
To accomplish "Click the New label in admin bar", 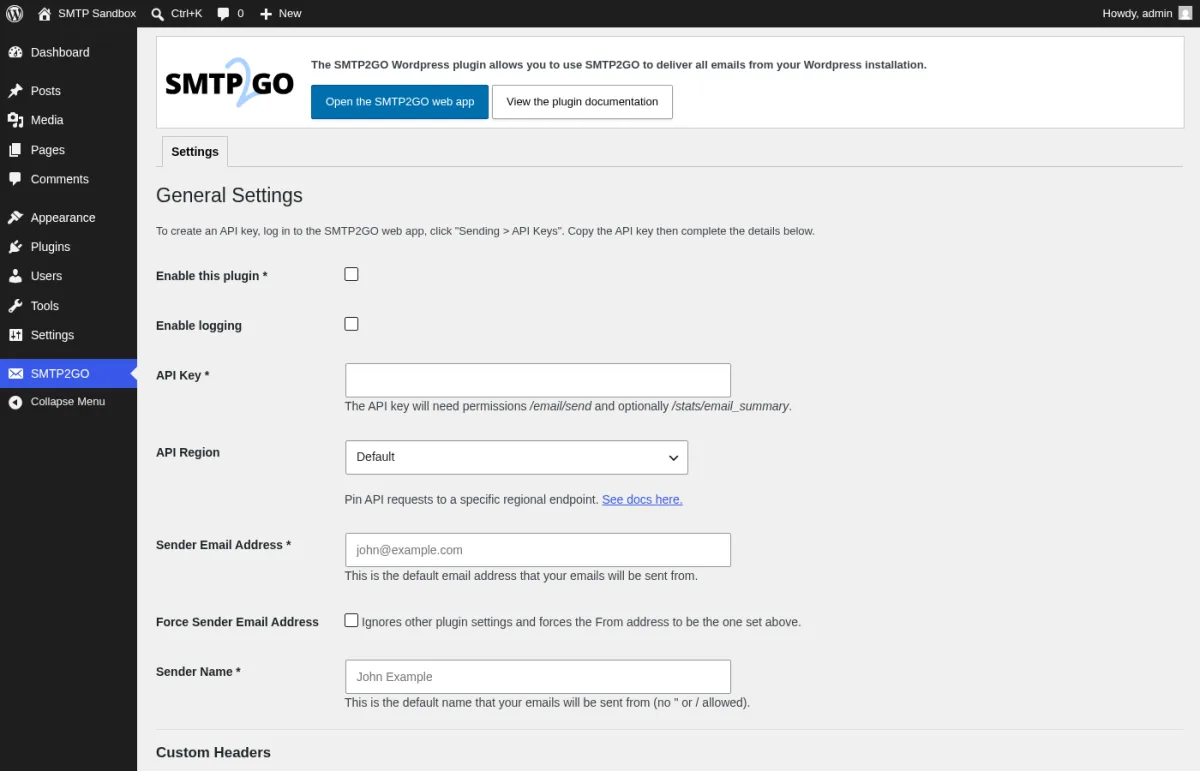I will coord(290,14).
